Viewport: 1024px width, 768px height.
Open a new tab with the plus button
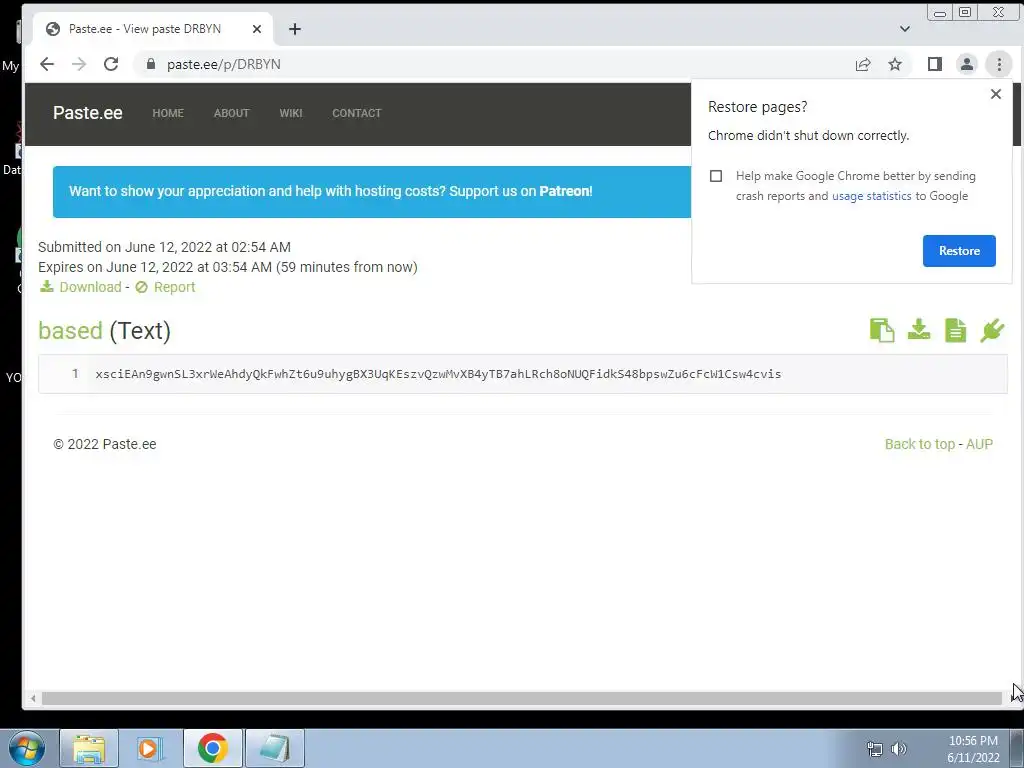coord(295,29)
